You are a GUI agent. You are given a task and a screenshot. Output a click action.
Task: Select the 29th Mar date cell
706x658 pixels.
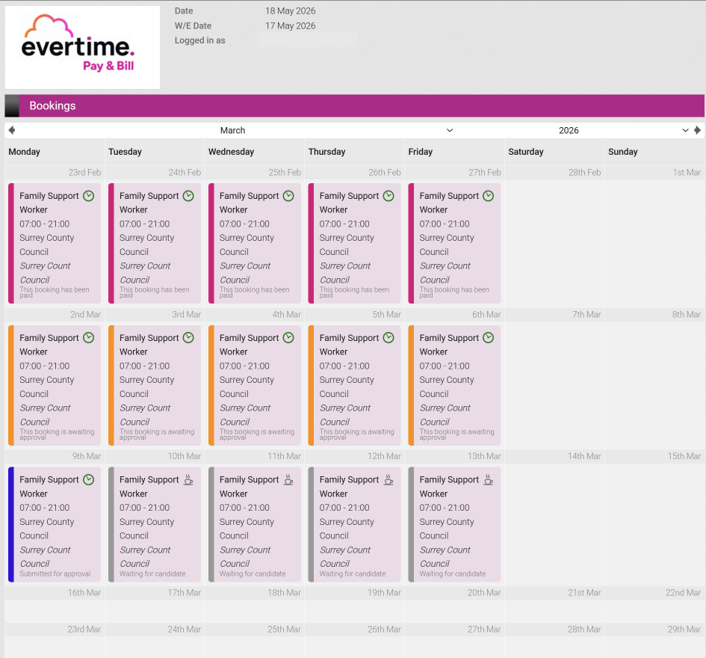click(x=654, y=640)
